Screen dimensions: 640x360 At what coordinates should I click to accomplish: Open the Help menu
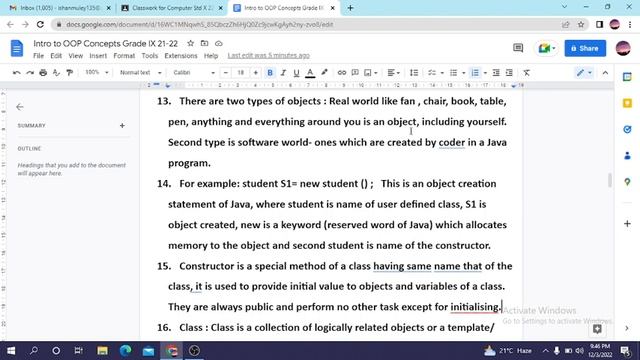coord(211,56)
